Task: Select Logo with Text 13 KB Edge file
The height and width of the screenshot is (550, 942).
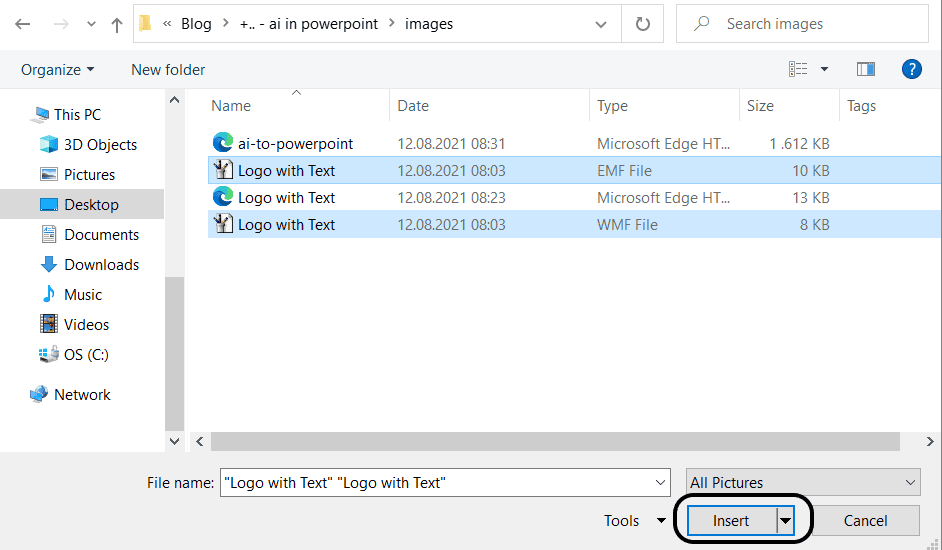Action: coord(574,198)
